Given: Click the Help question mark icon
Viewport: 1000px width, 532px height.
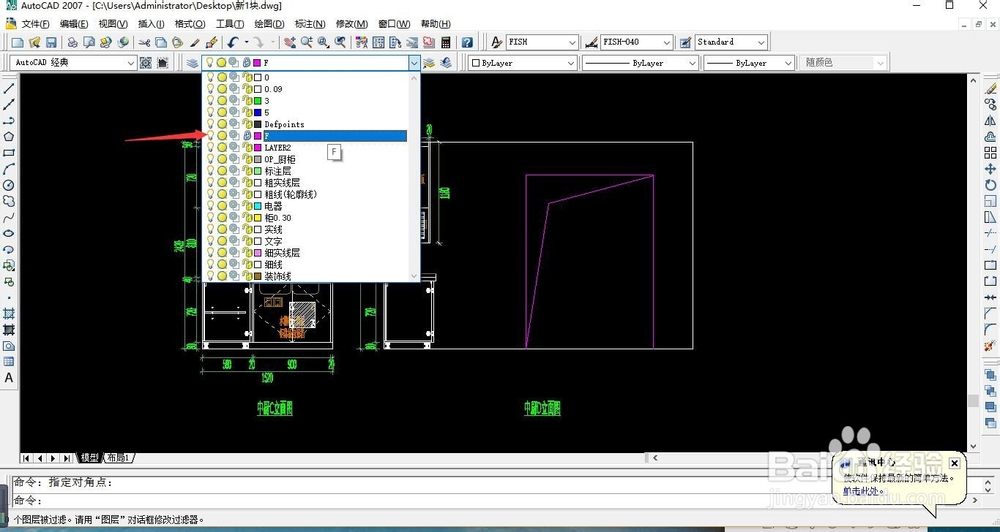Looking at the screenshot, I should coord(467,42).
